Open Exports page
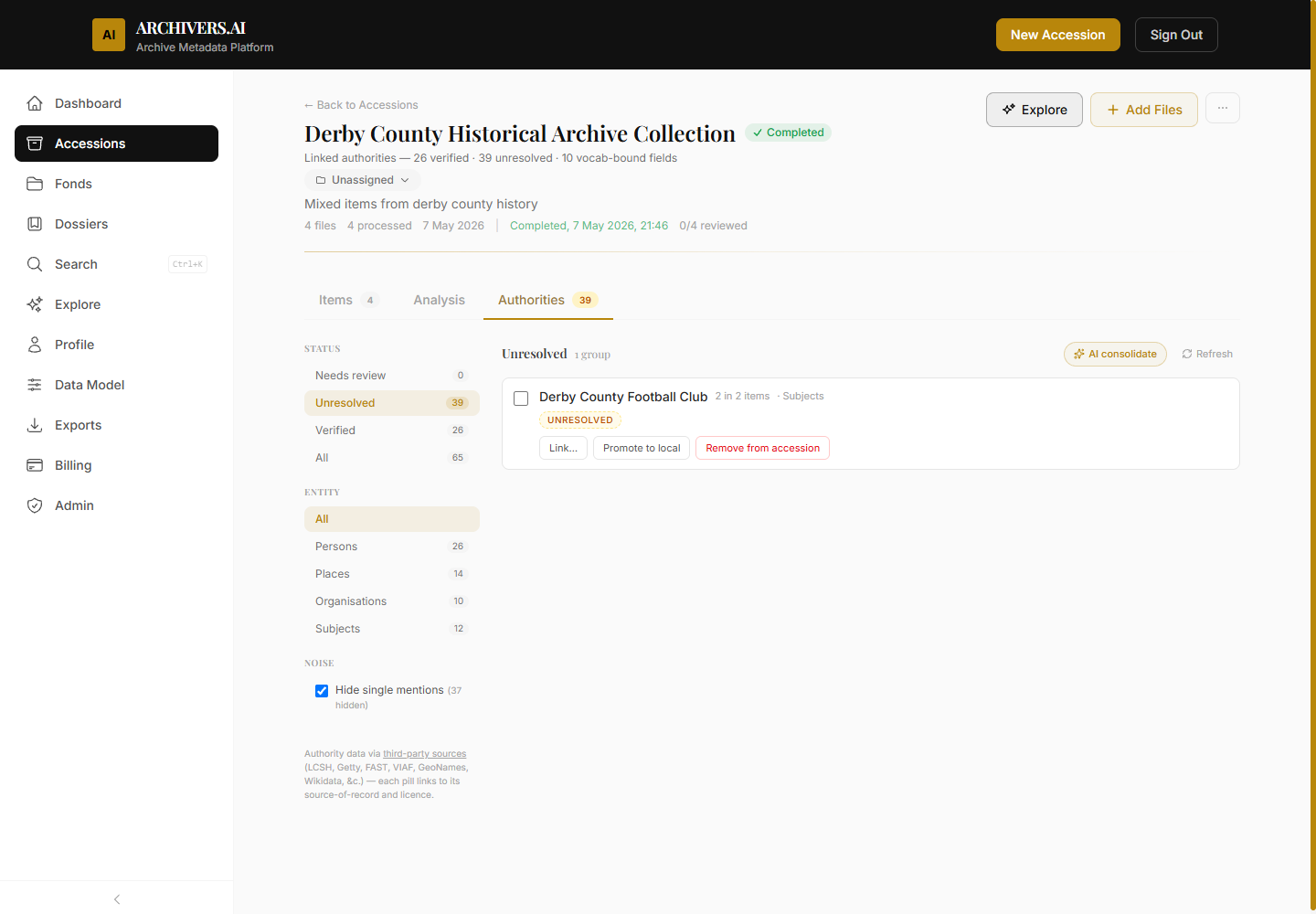This screenshot has height=914, width=1316. tap(116, 425)
